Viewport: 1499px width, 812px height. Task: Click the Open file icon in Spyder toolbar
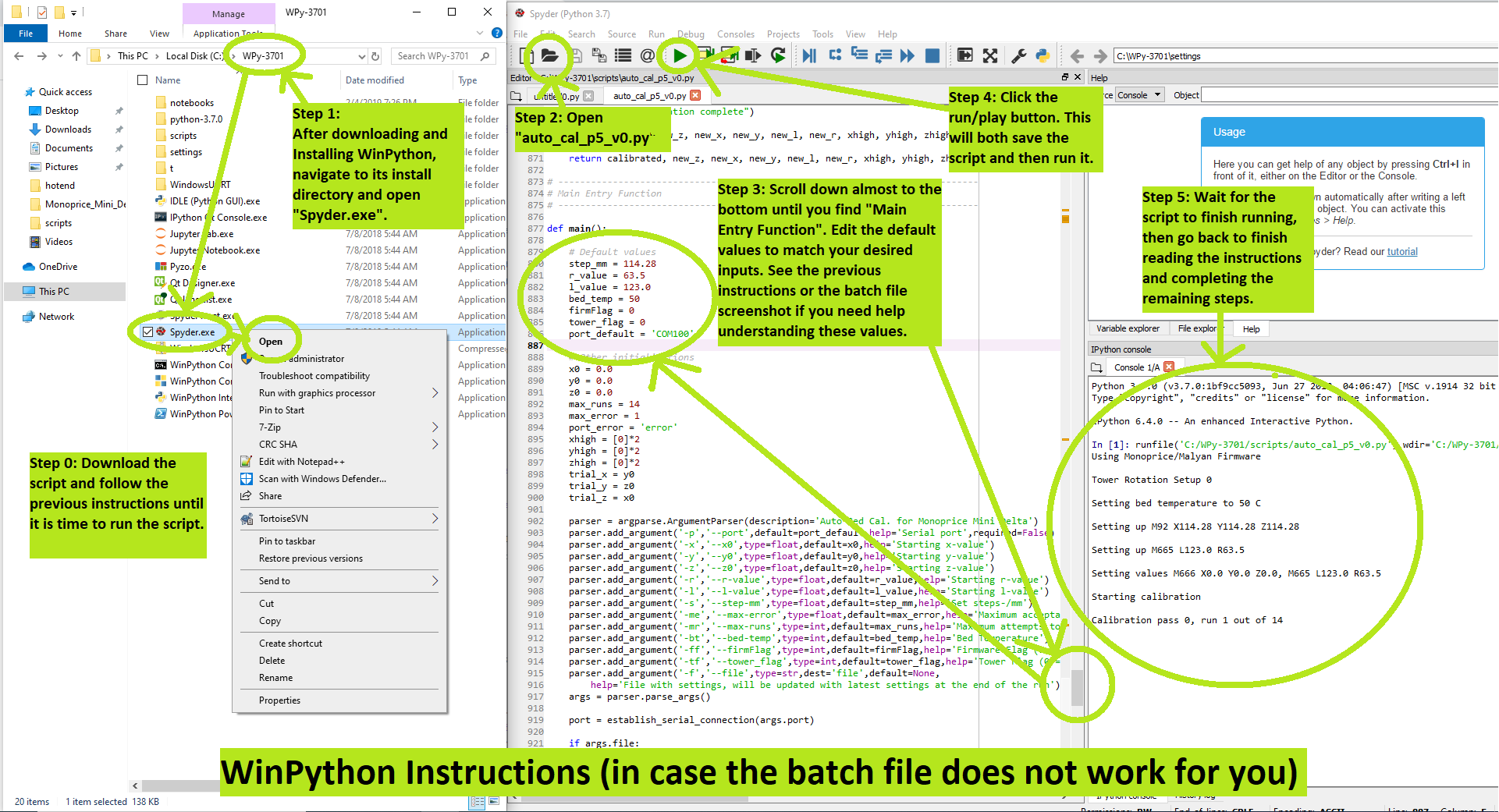pos(549,55)
